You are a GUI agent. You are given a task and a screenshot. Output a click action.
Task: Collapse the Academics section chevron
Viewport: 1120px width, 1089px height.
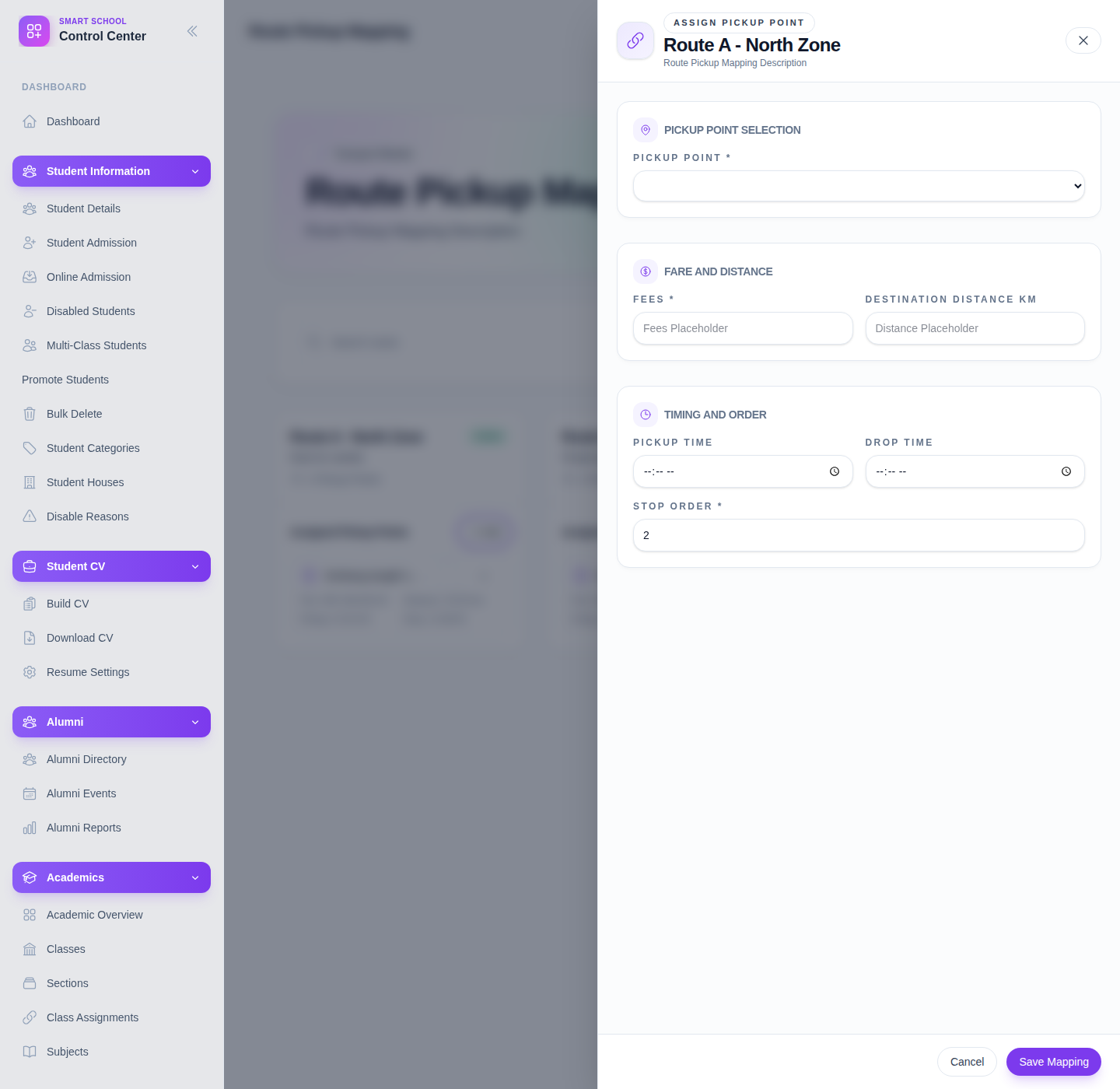tap(195, 877)
